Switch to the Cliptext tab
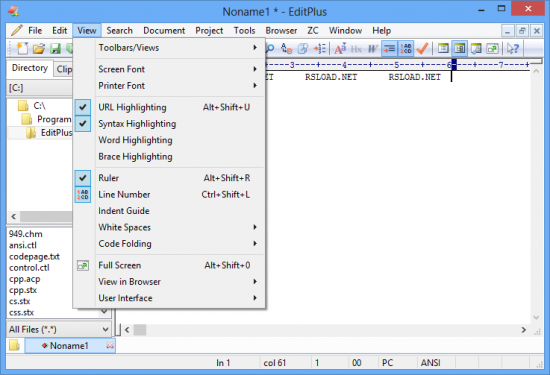This screenshot has width=550, height=375. [64, 69]
